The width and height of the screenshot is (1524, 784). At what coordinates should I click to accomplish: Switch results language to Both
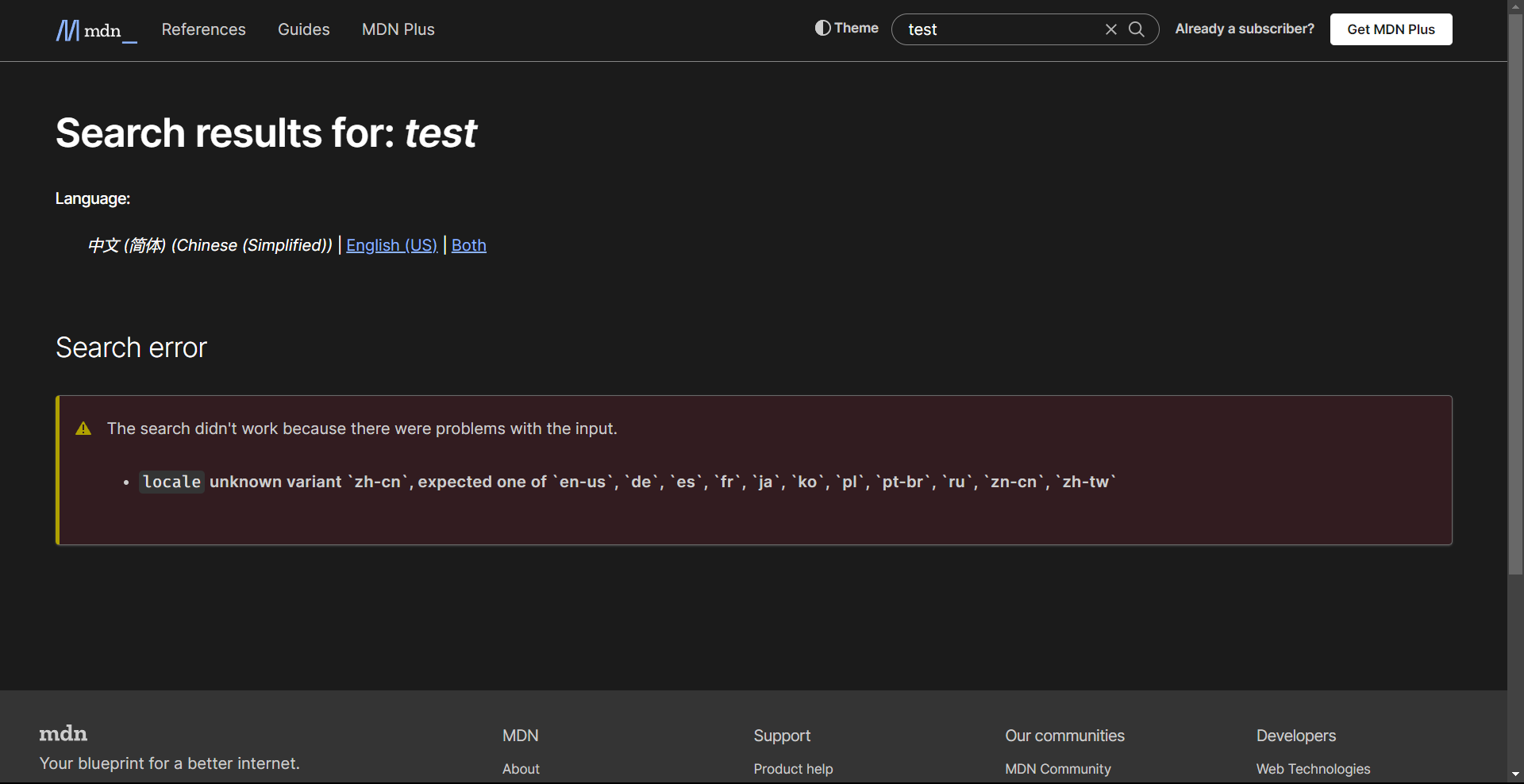coord(468,245)
